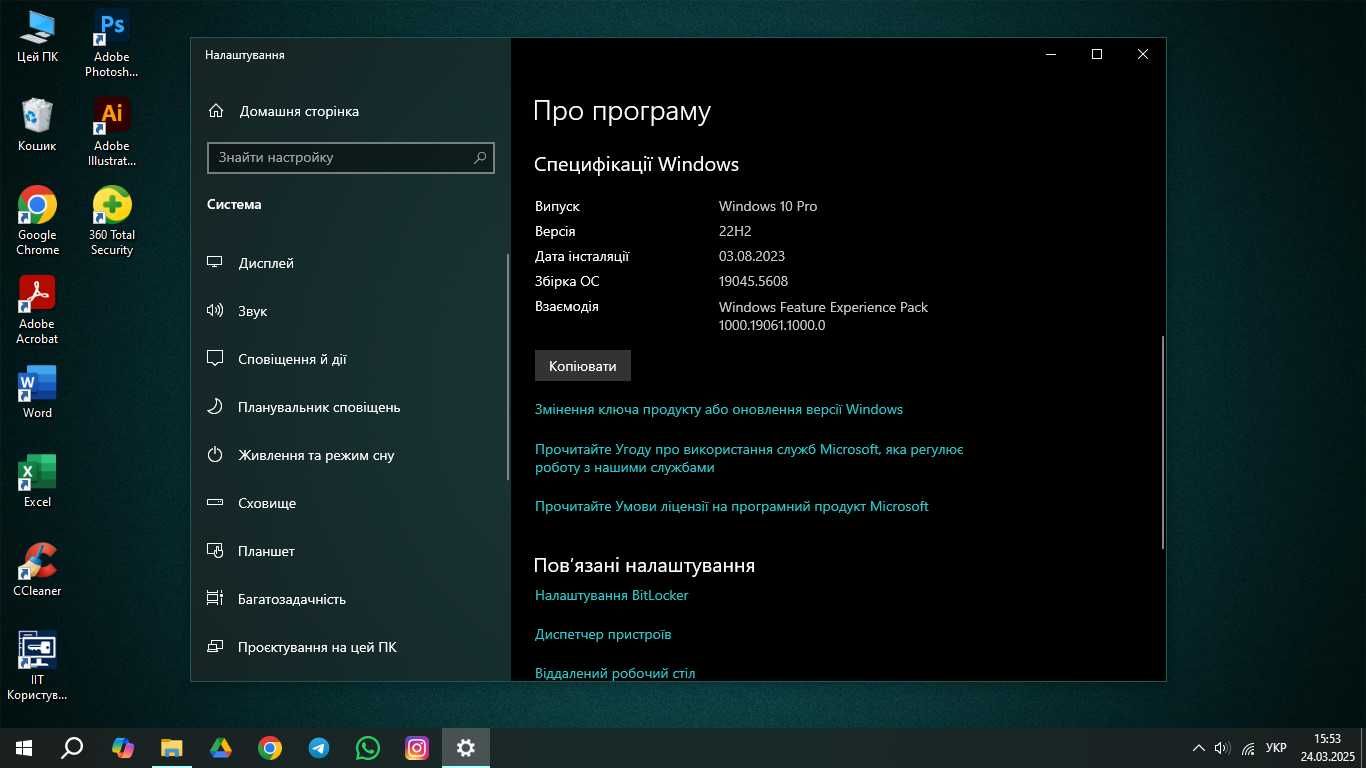Image resolution: width=1366 pixels, height=768 pixels.
Task: Open Chrome from the taskbar
Action: [270, 748]
